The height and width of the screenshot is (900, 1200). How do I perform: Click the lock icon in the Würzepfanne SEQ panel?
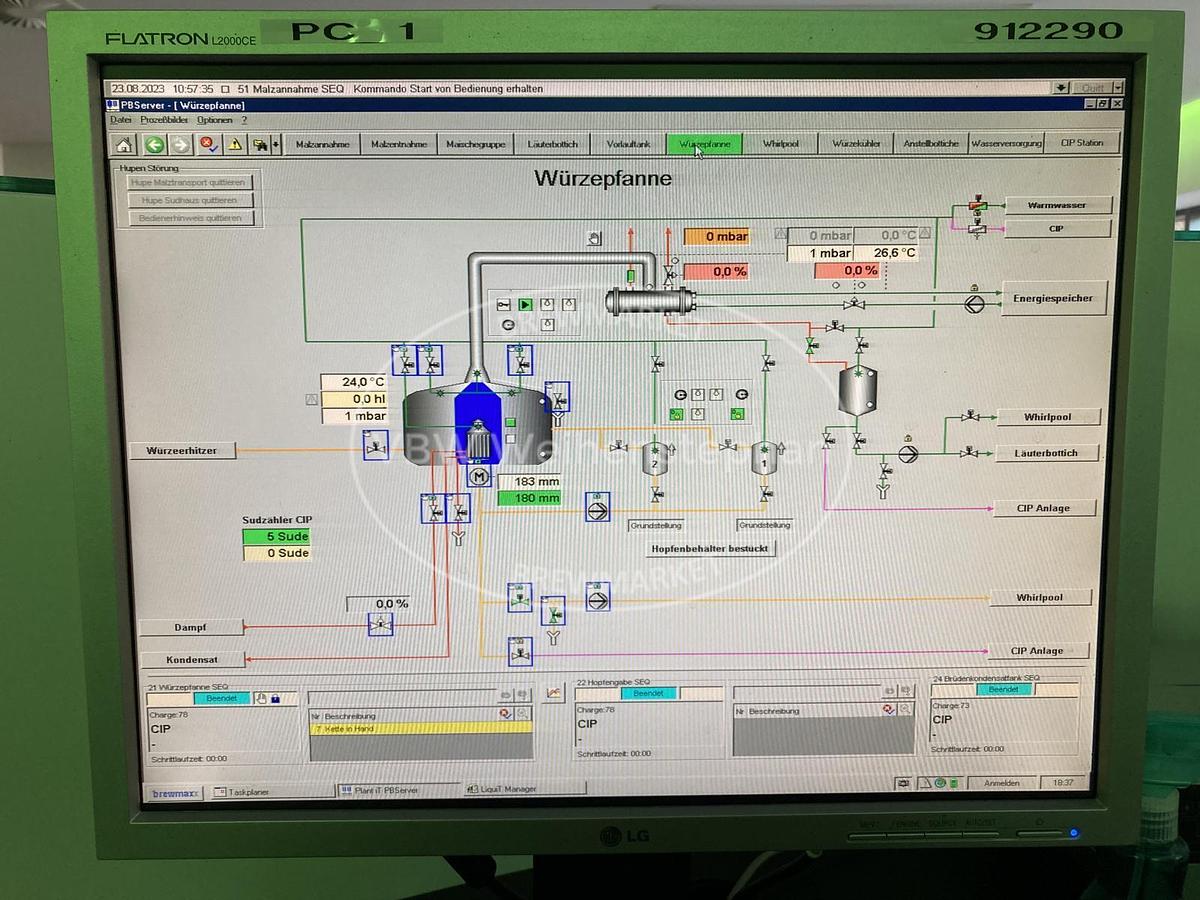pos(275,699)
